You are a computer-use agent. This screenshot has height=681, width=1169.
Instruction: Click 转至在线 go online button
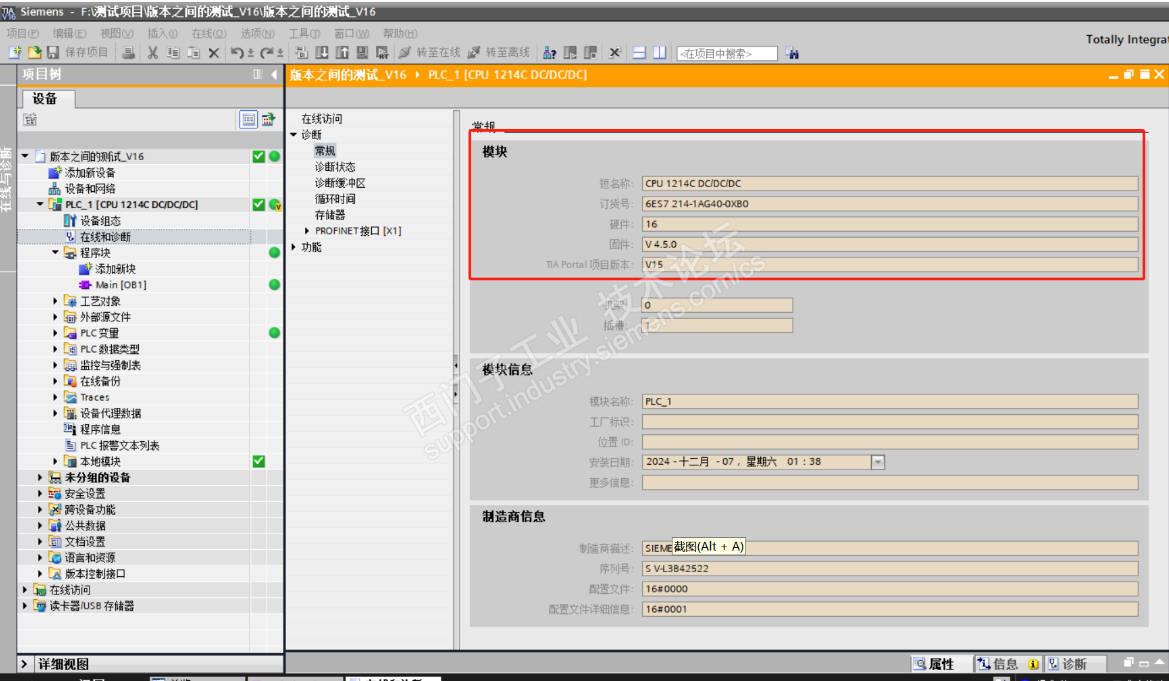point(429,52)
